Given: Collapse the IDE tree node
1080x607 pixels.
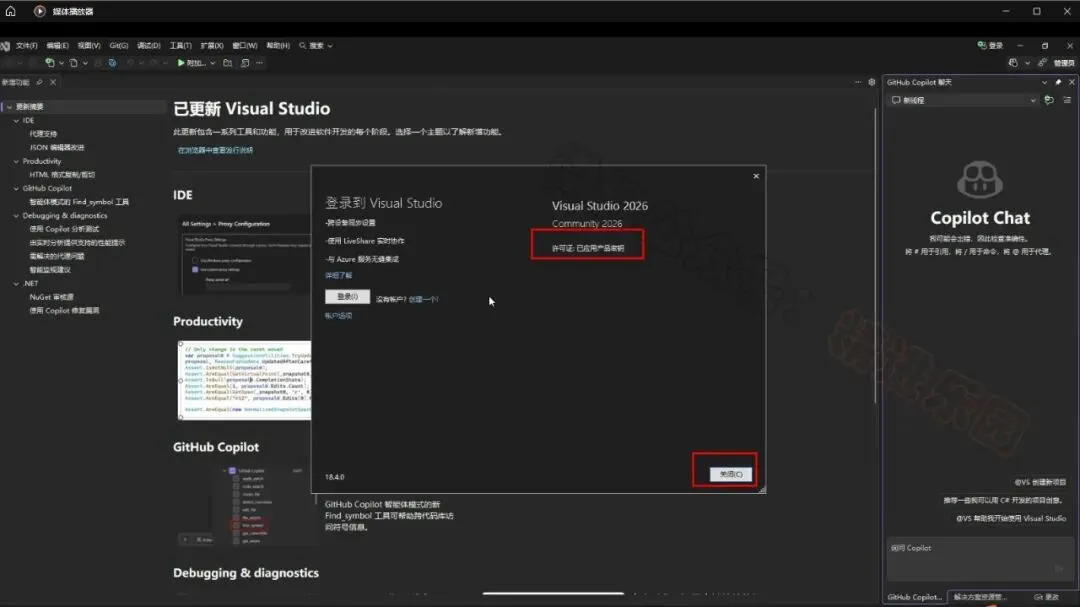Looking at the screenshot, I should (17, 121).
